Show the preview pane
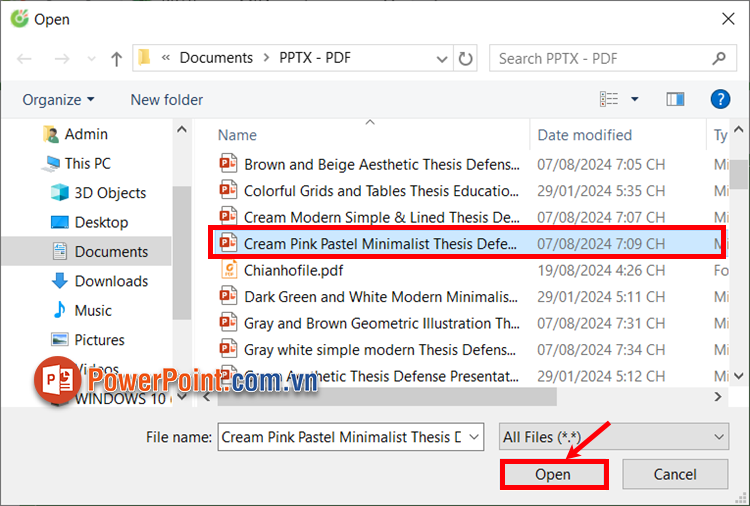750x506 pixels. coord(675,99)
